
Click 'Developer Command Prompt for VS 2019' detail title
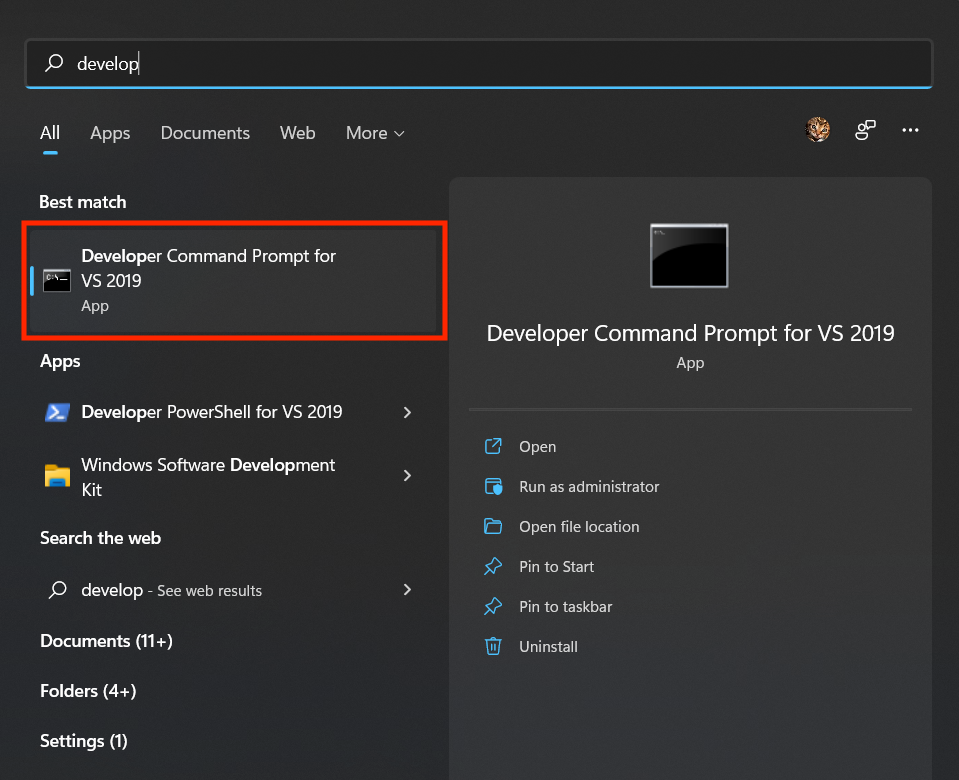coord(690,333)
